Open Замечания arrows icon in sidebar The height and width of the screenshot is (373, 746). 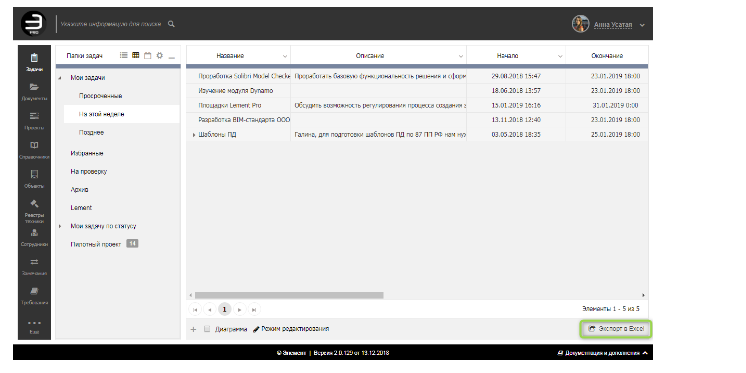pos(34,262)
